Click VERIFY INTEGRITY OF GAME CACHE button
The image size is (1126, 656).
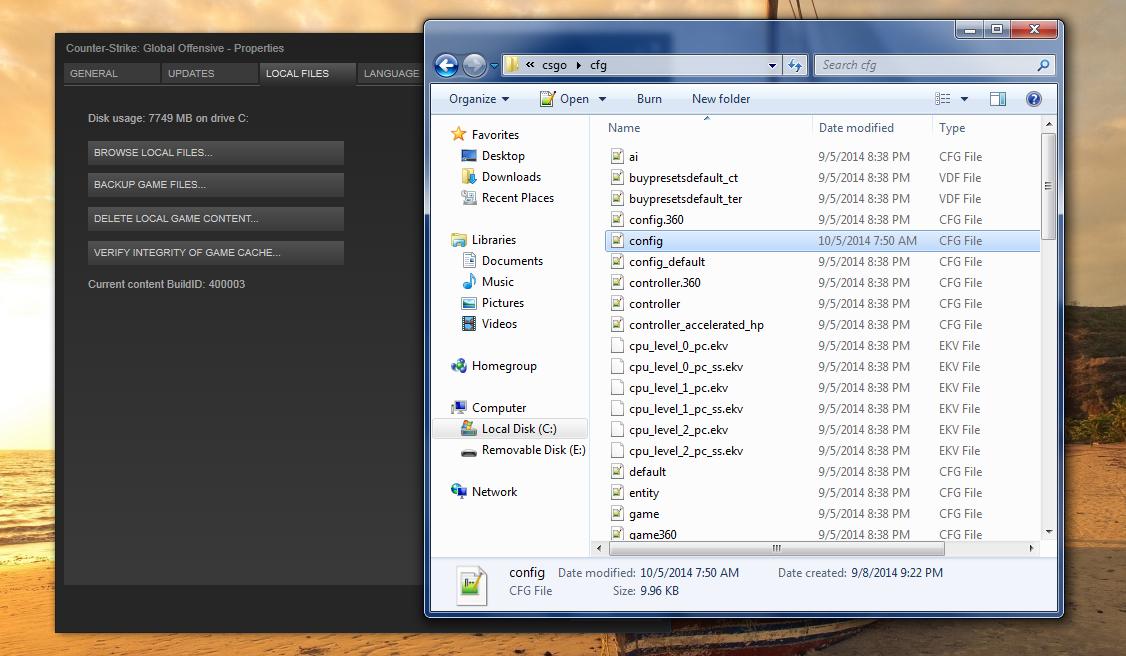pyautogui.click(x=215, y=253)
